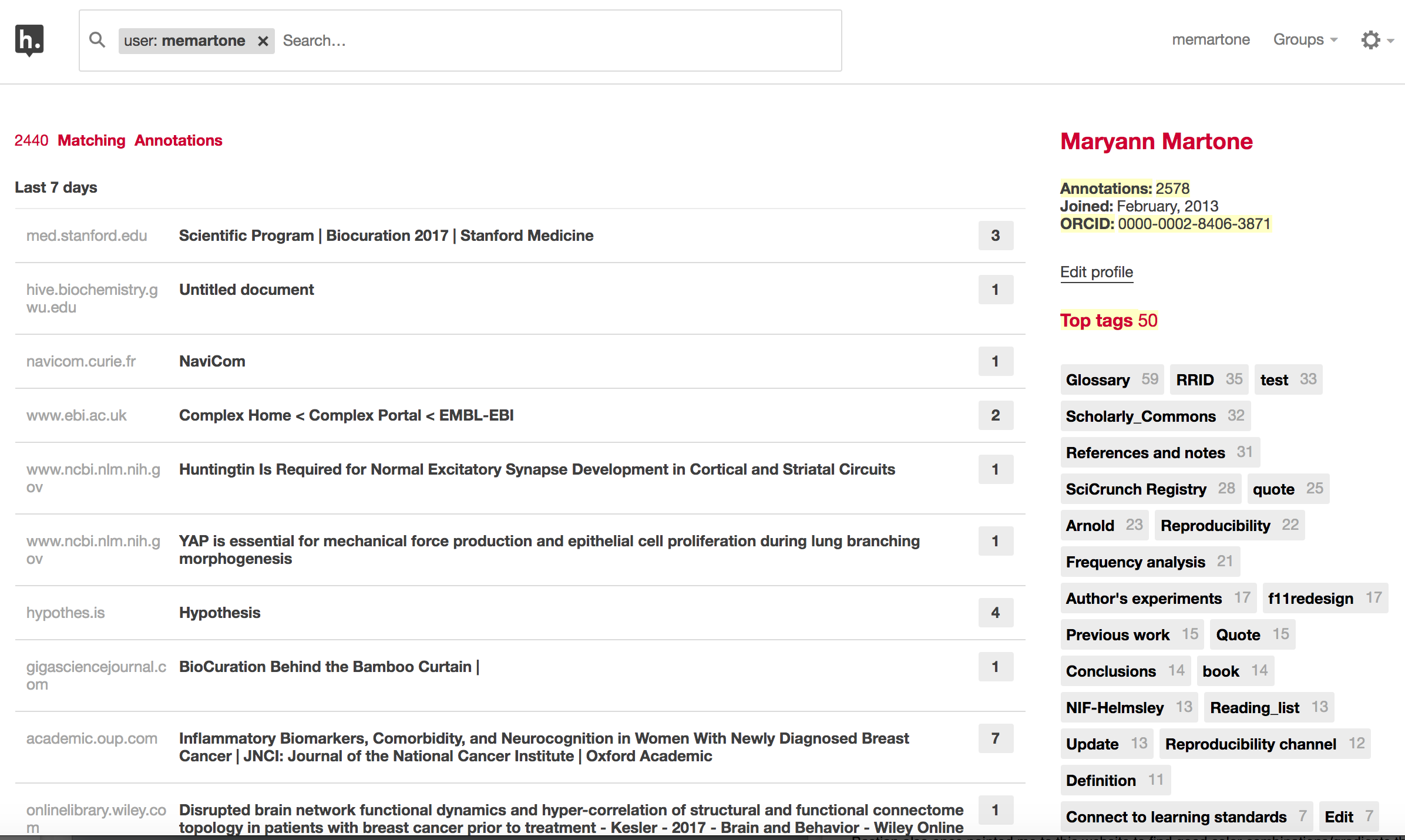
Task: Open ORCID 0000-0002-8406-3871 link
Action: (x=1194, y=224)
